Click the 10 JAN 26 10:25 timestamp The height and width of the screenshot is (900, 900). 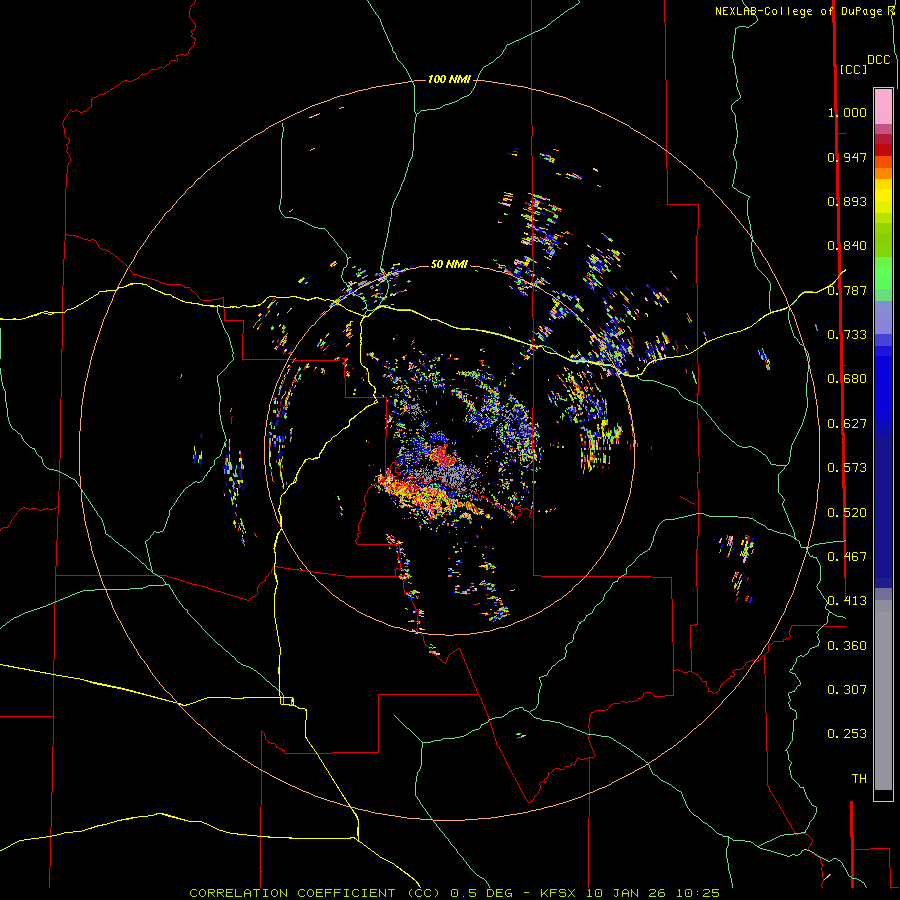pos(653,893)
